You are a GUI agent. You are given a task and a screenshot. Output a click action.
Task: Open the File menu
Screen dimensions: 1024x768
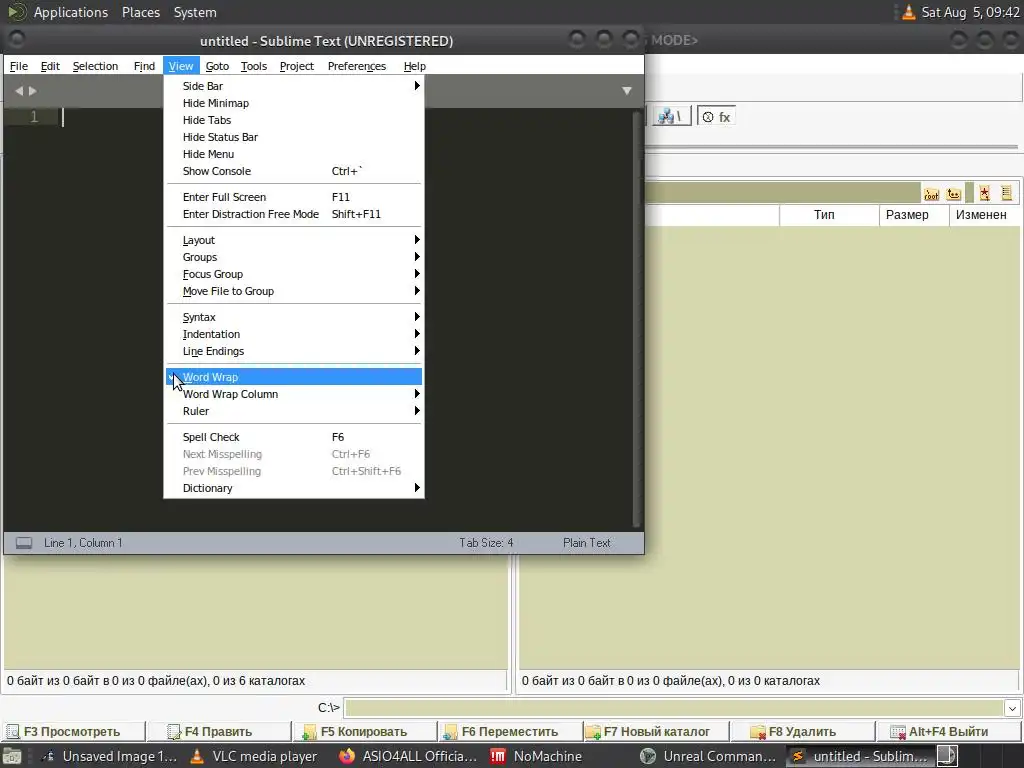click(19, 66)
